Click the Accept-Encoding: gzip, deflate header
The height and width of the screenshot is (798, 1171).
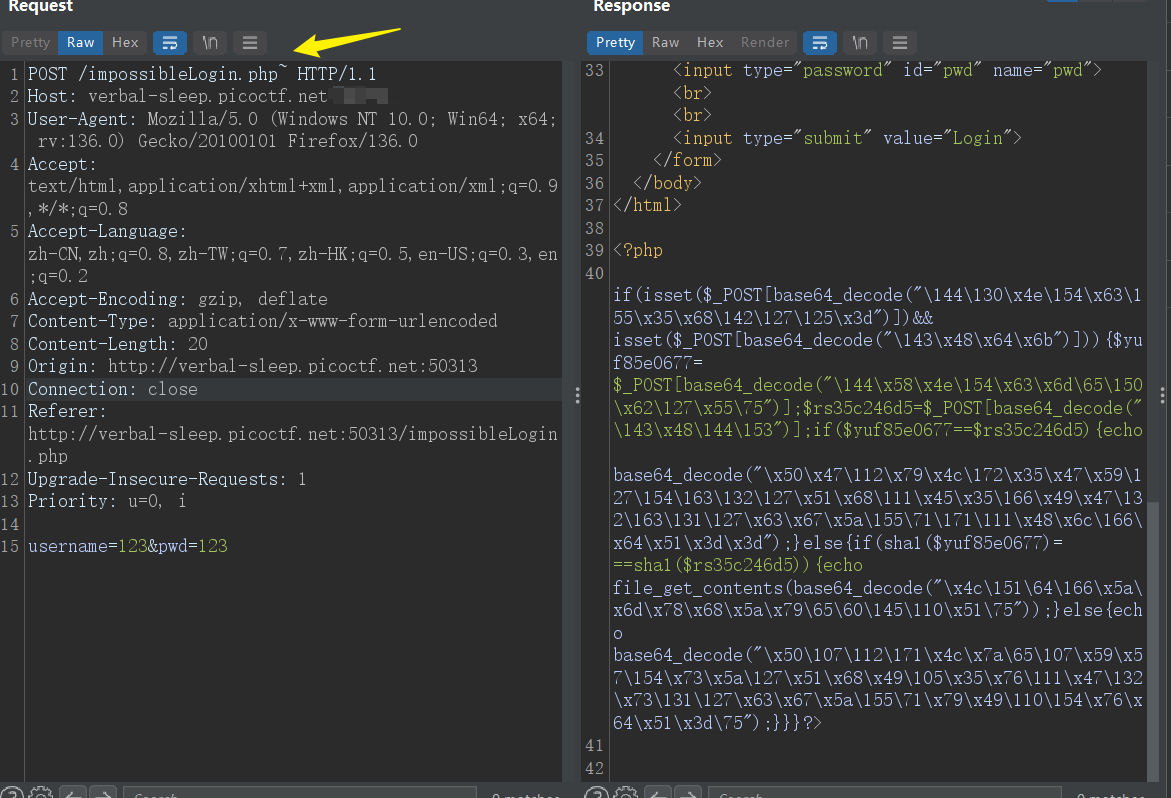pyautogui.click(x=178, y=299)
